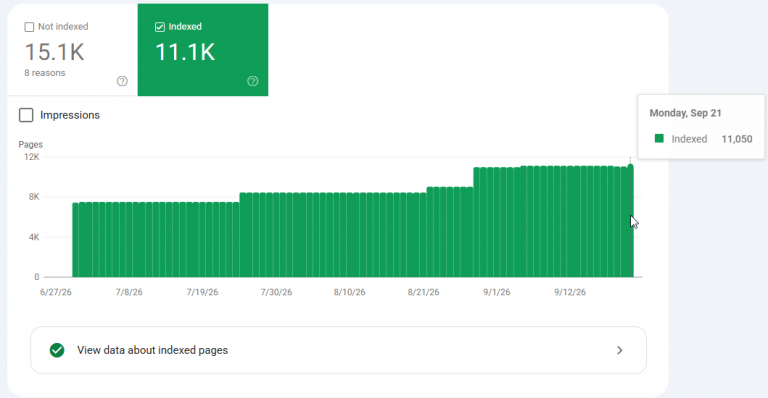The width and height of the screenshot is (768, 398).
Task: Check the Not indexed checkbox
Action: click(x=29, y=27)
